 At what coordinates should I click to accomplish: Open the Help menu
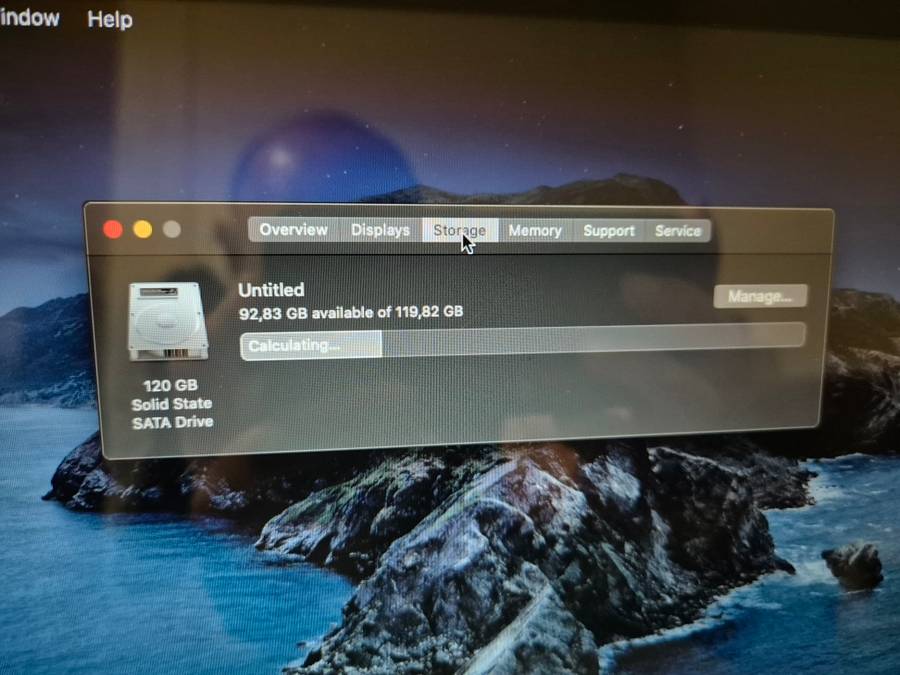(x=109, y=19)
